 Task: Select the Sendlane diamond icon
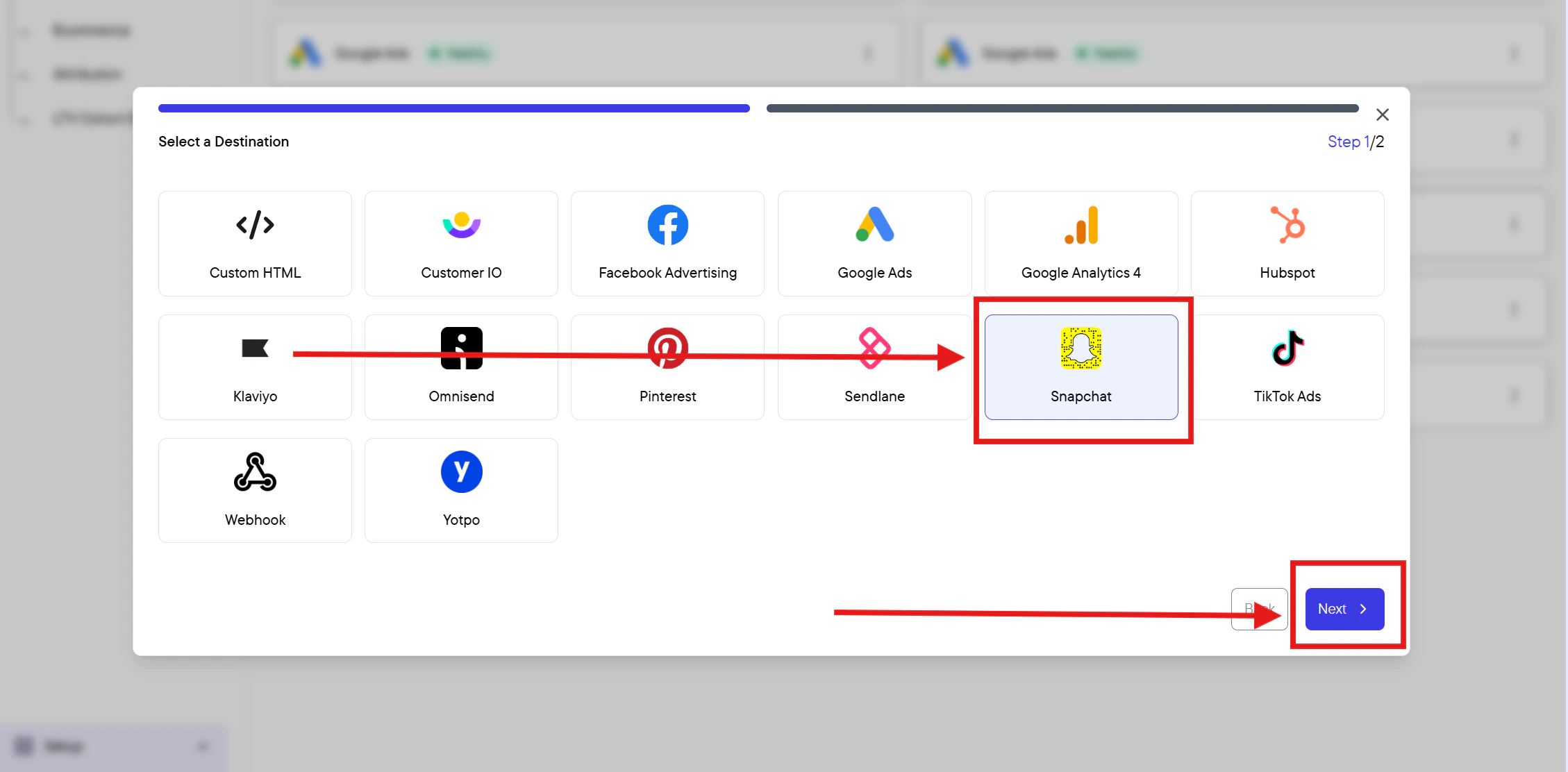pyautogui.click(x=874, y=348)
